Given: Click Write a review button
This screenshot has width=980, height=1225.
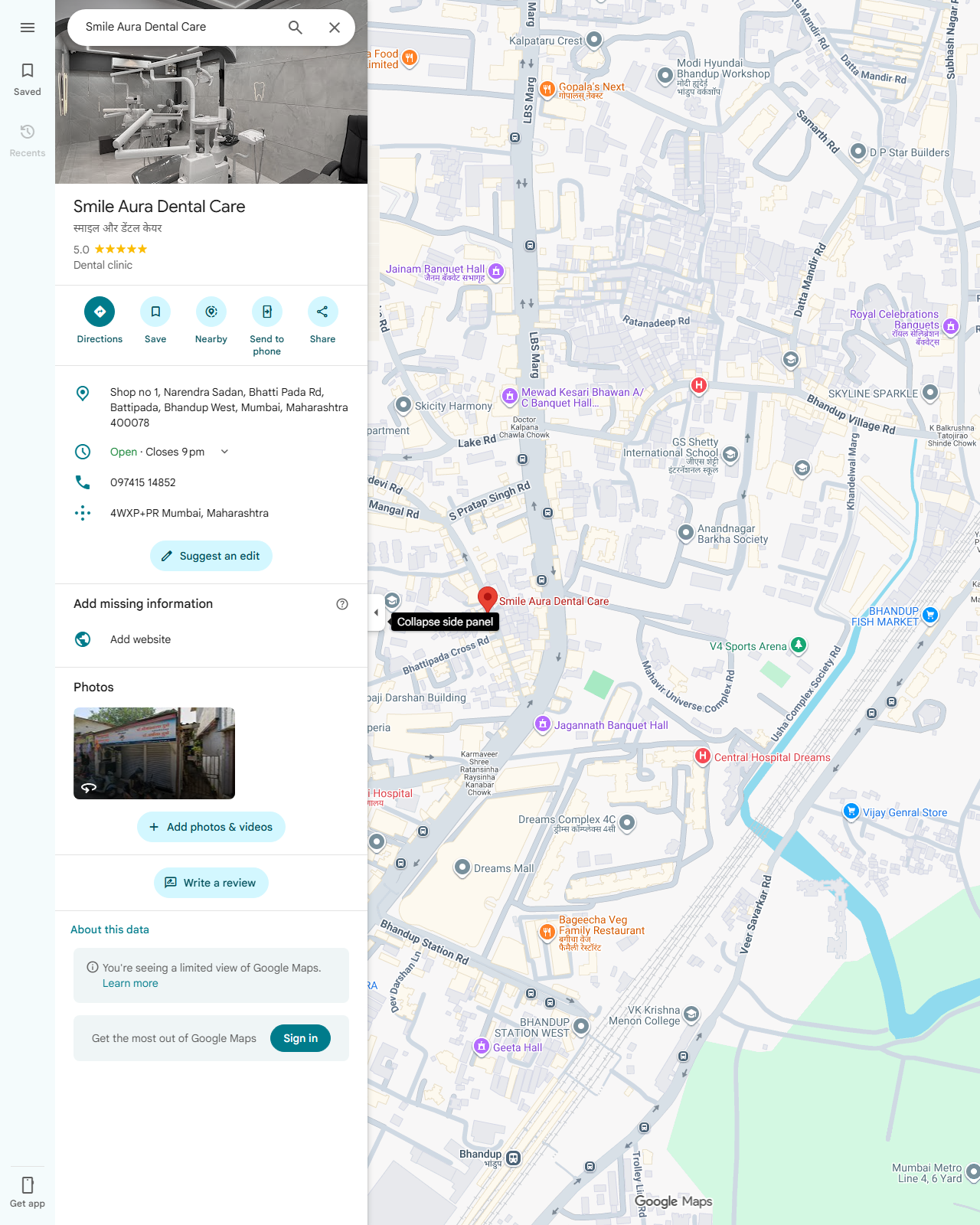Looking at the screenshot, I should (211, 883).
